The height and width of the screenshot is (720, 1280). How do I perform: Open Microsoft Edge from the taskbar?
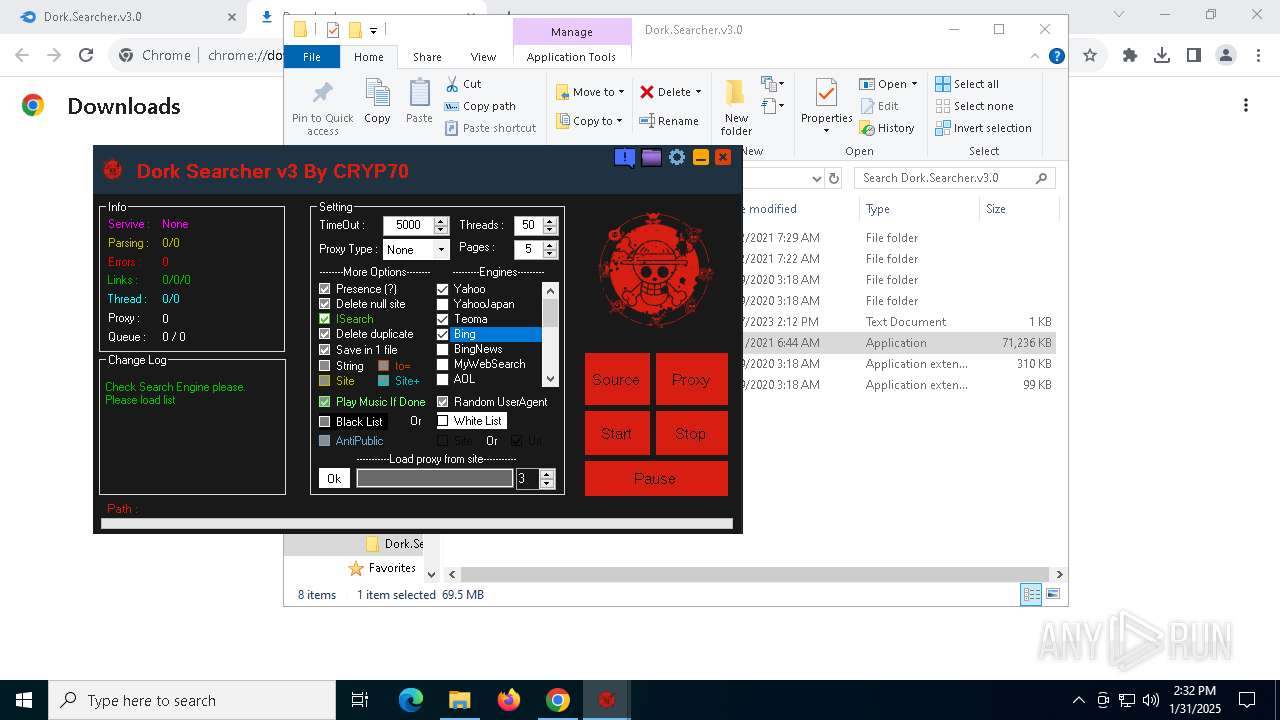pos(411,700)
